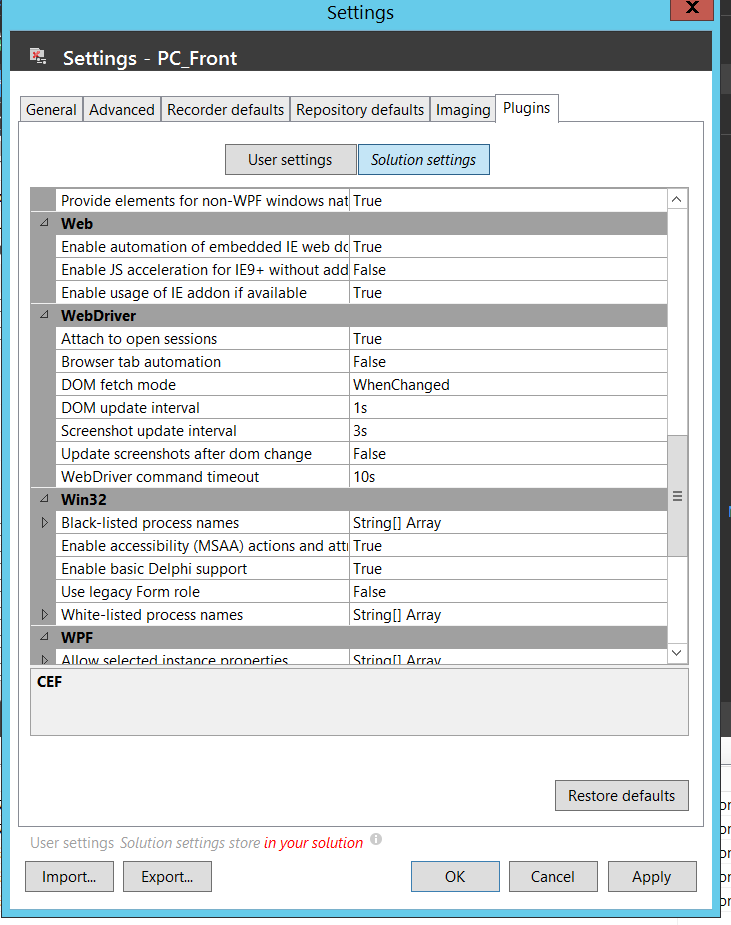Click the Restore defaults button
The width and height of the screenshot is (731, 925).
point(621,796)
